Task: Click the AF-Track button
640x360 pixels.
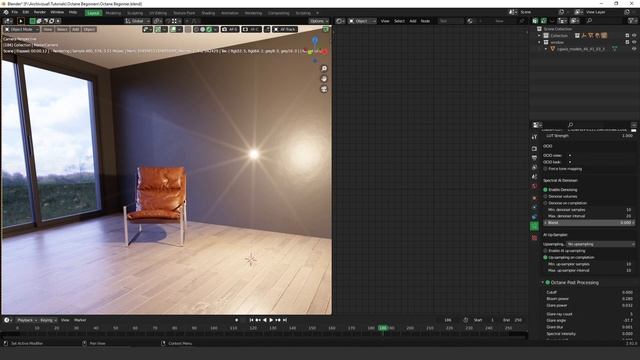Action: [x=284, y=29]
